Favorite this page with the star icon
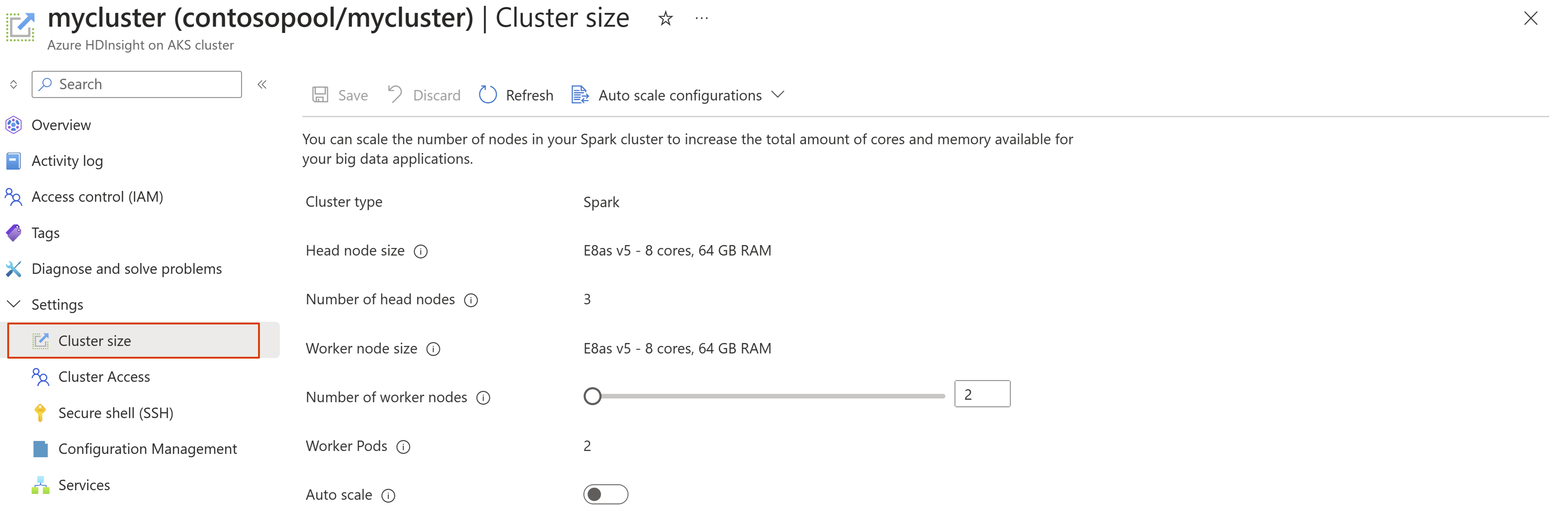This screenshot has height=511, width=1568. [x=665, y=19]
